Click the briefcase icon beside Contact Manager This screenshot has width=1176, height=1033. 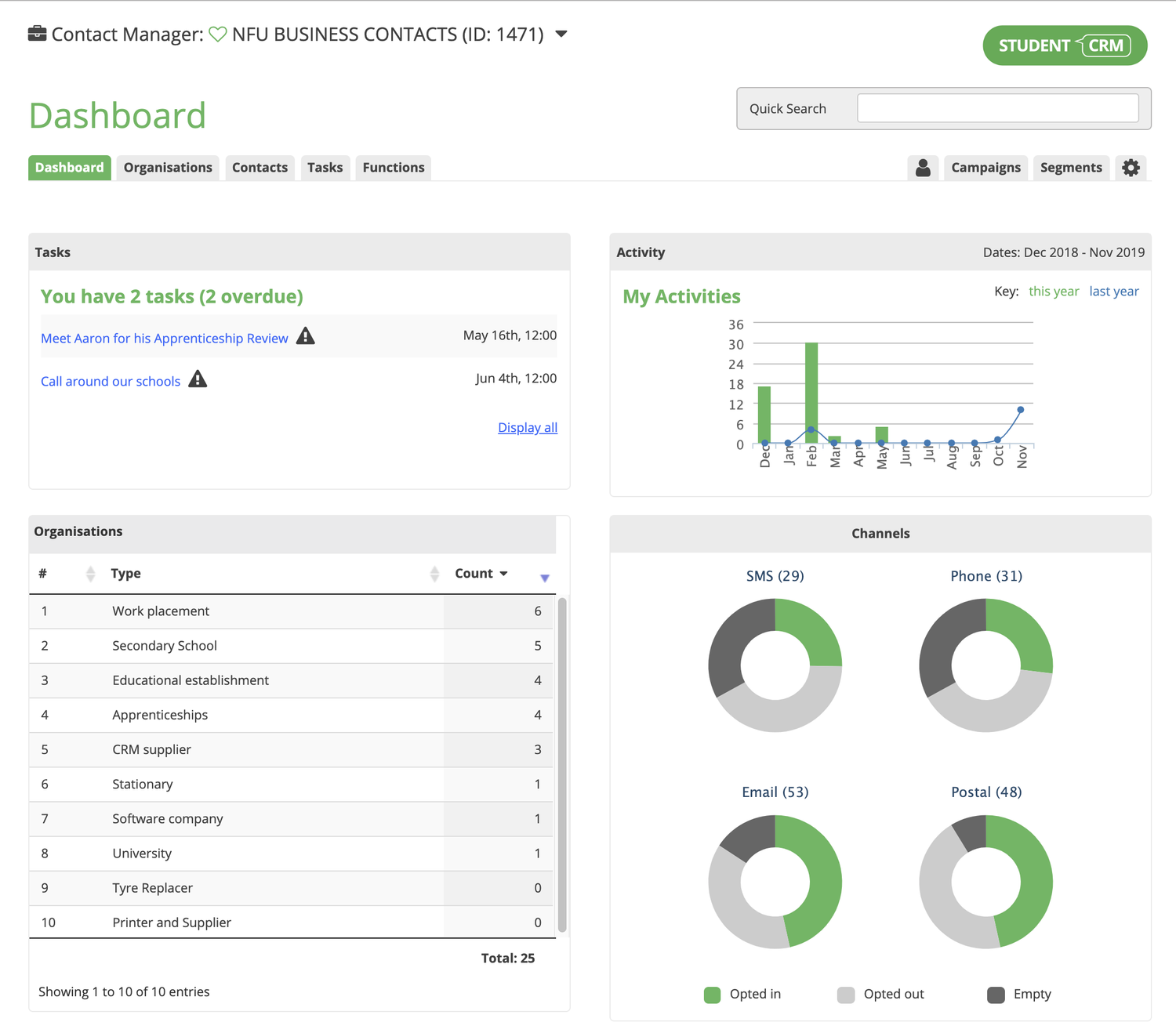37,33
